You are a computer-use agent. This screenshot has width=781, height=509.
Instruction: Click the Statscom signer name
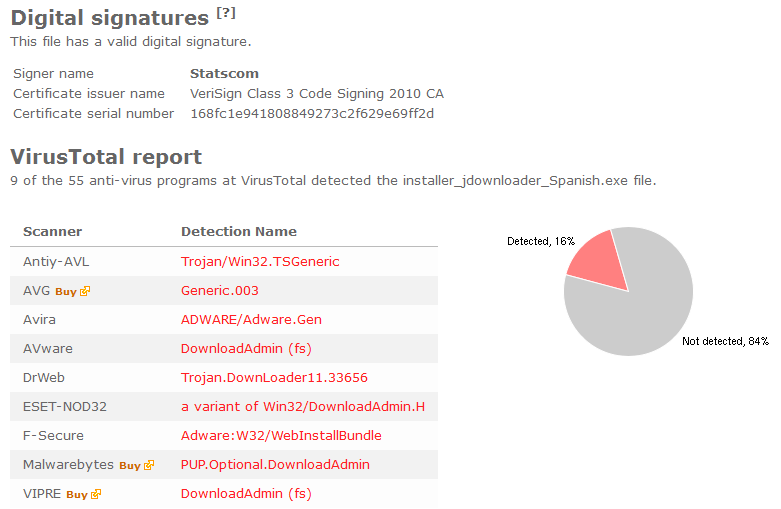coord(224,74)
